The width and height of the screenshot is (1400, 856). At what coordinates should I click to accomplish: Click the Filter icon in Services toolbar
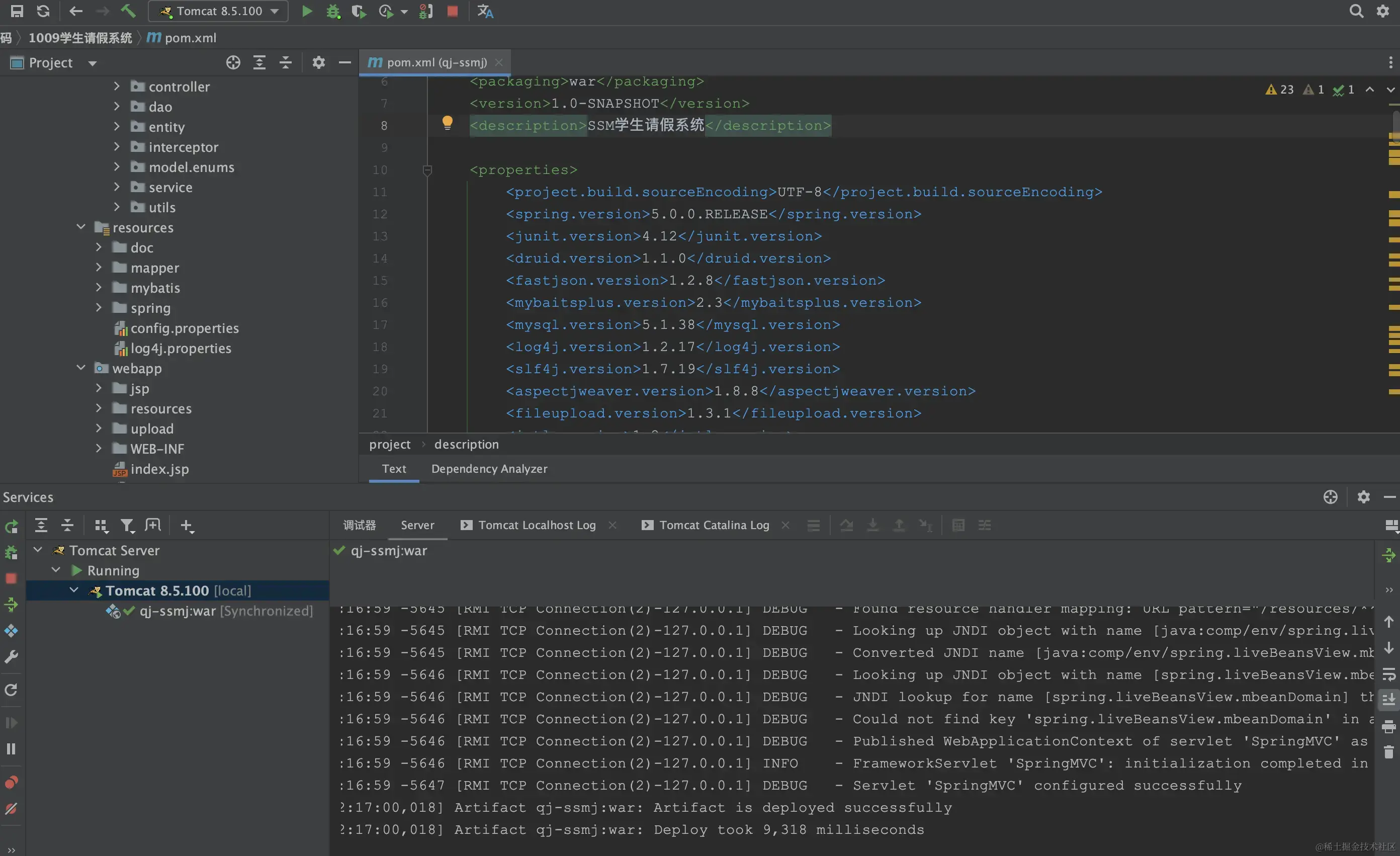tap(127, 525)
